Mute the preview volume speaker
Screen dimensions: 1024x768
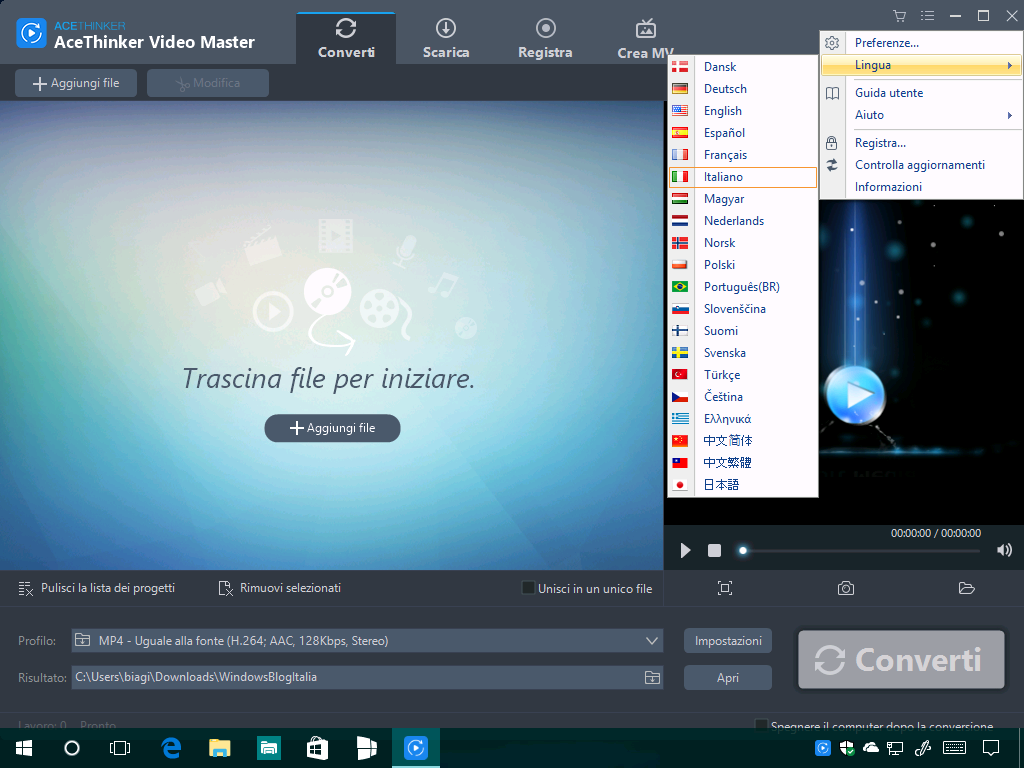point(1004,551)
